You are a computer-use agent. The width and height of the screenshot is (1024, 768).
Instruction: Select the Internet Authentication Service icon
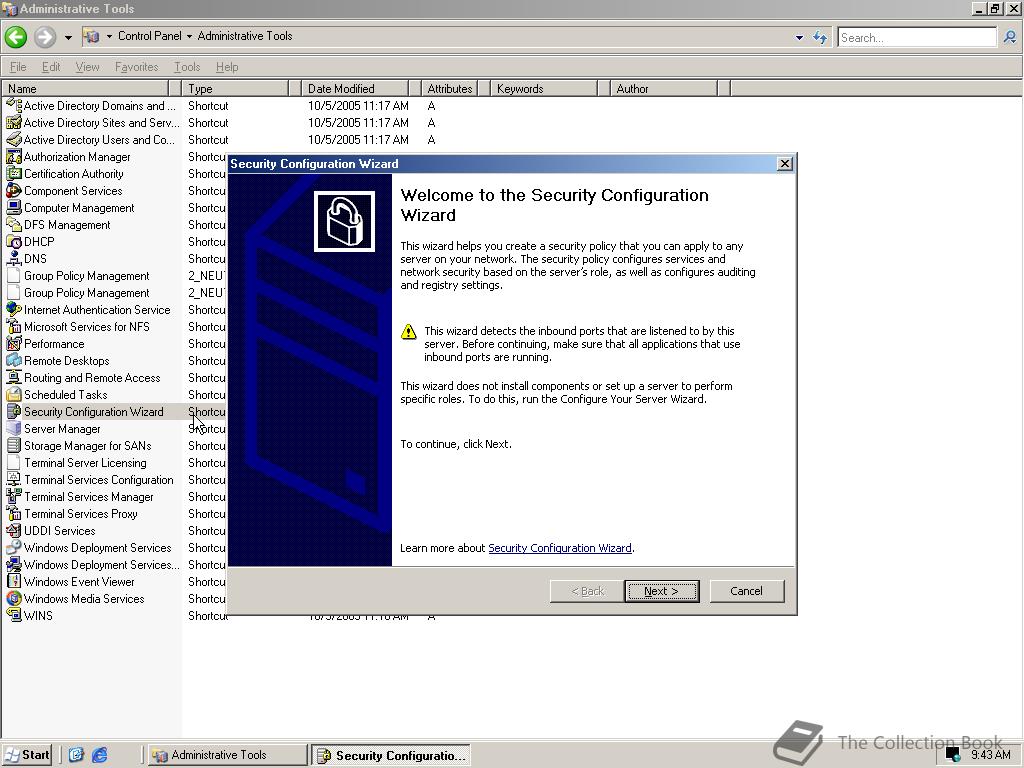pyautogui.click(x=14, y=309)
